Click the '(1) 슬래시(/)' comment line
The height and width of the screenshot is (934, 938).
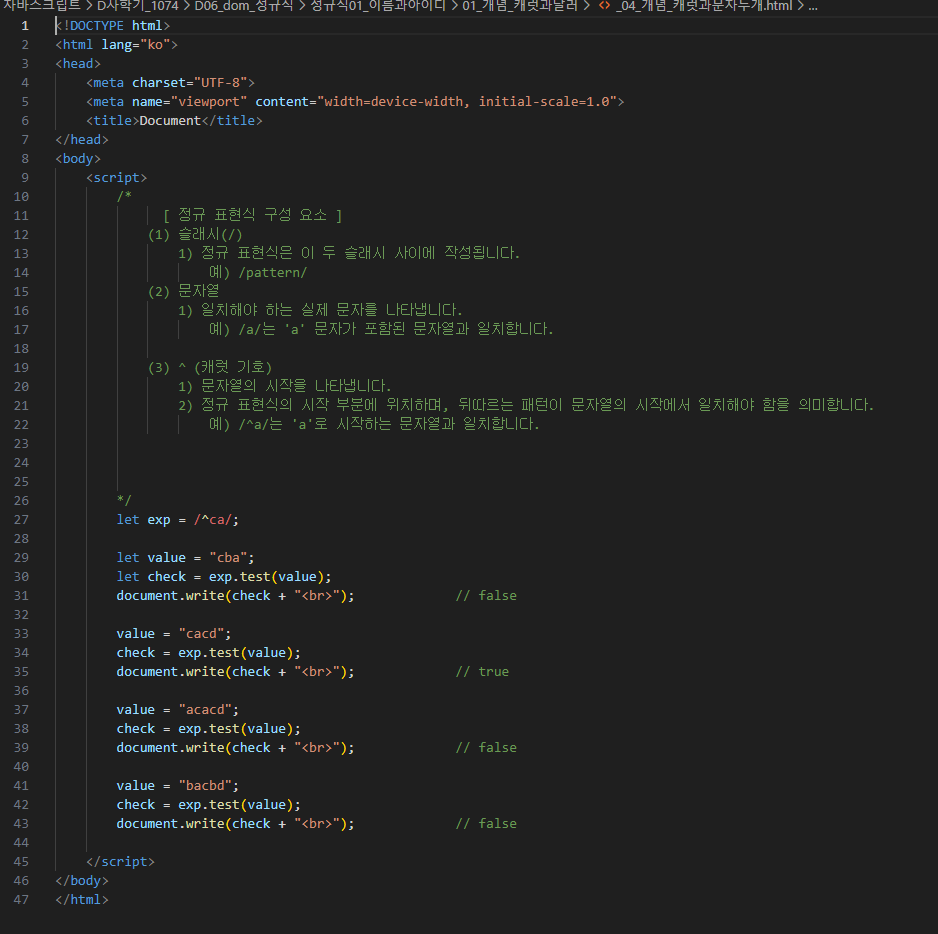tap(195, 235)
